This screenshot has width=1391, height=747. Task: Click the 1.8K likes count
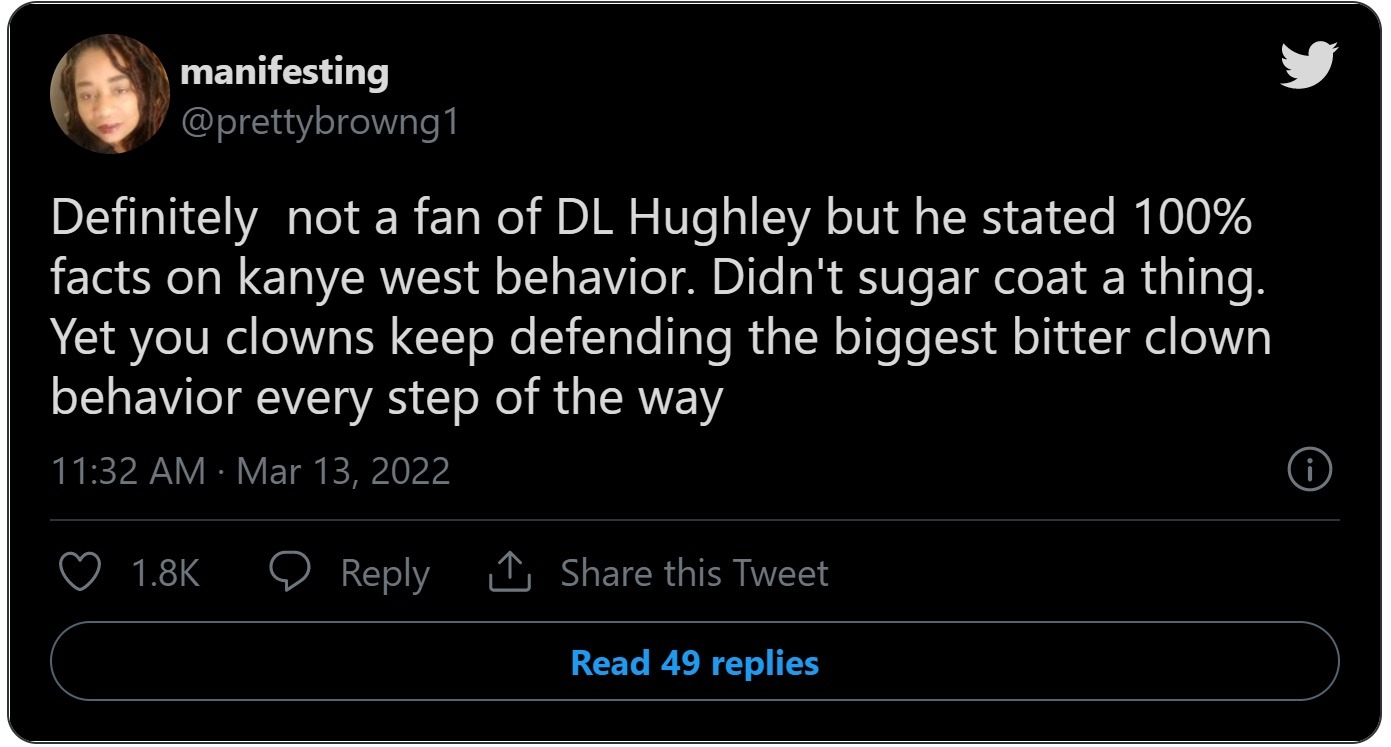click(165, 573)
